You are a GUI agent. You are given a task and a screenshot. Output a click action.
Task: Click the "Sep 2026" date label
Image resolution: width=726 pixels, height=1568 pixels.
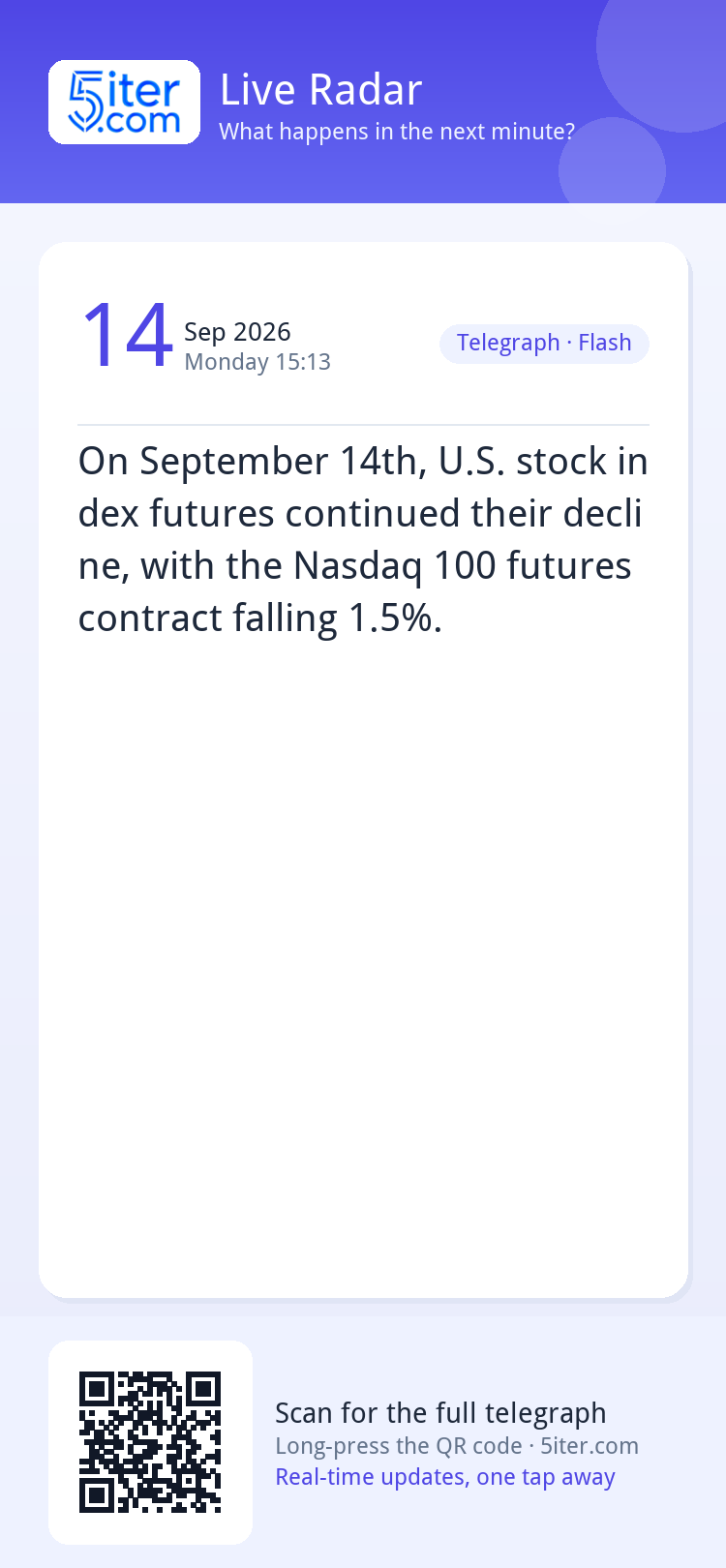(237, 332)
